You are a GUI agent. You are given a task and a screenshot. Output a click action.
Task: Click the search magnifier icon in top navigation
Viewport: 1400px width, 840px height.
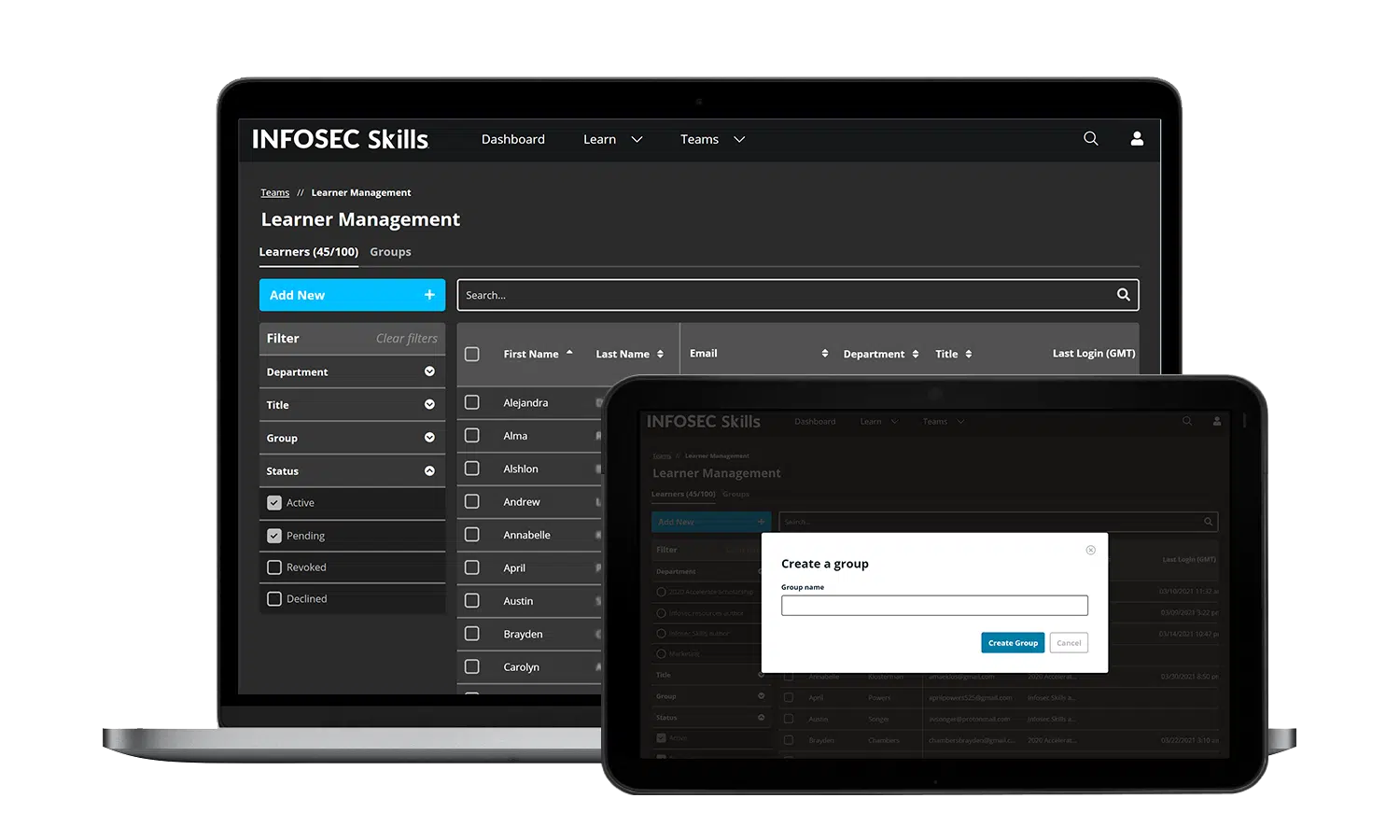[1090, 139]
